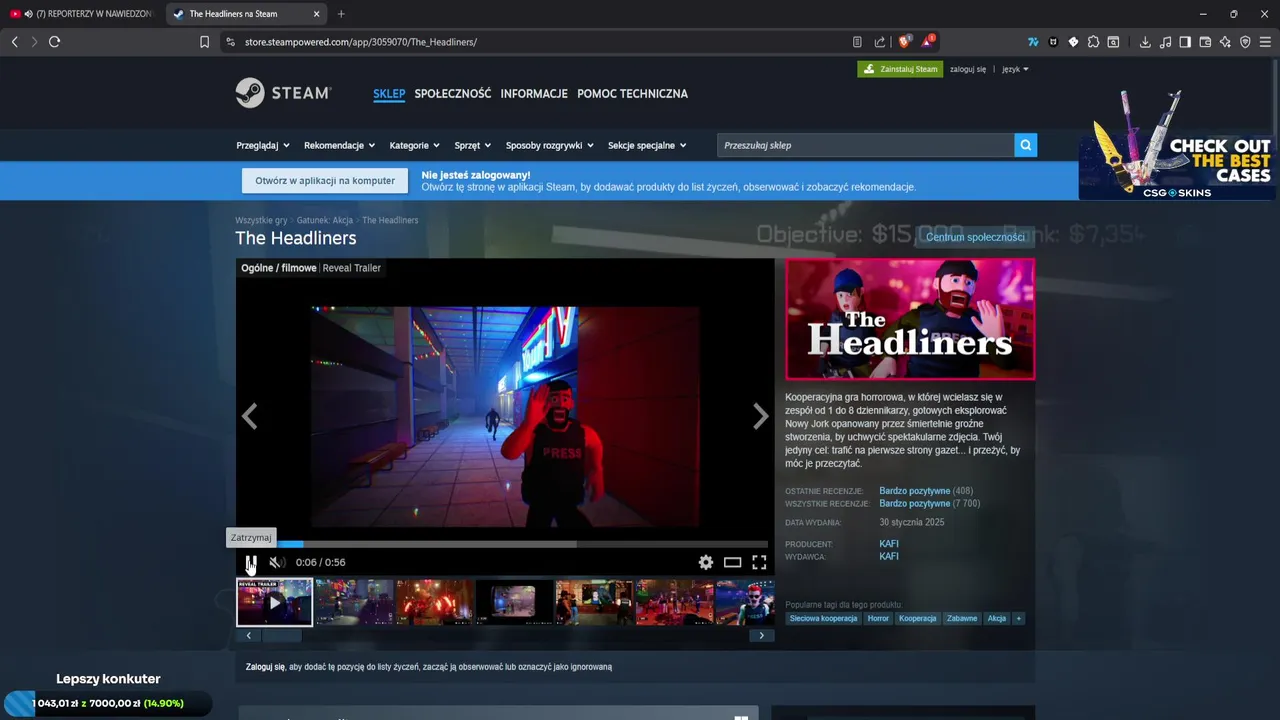
Task: Focus the Przeszukaj sklep search field
Action: [866, 145]
